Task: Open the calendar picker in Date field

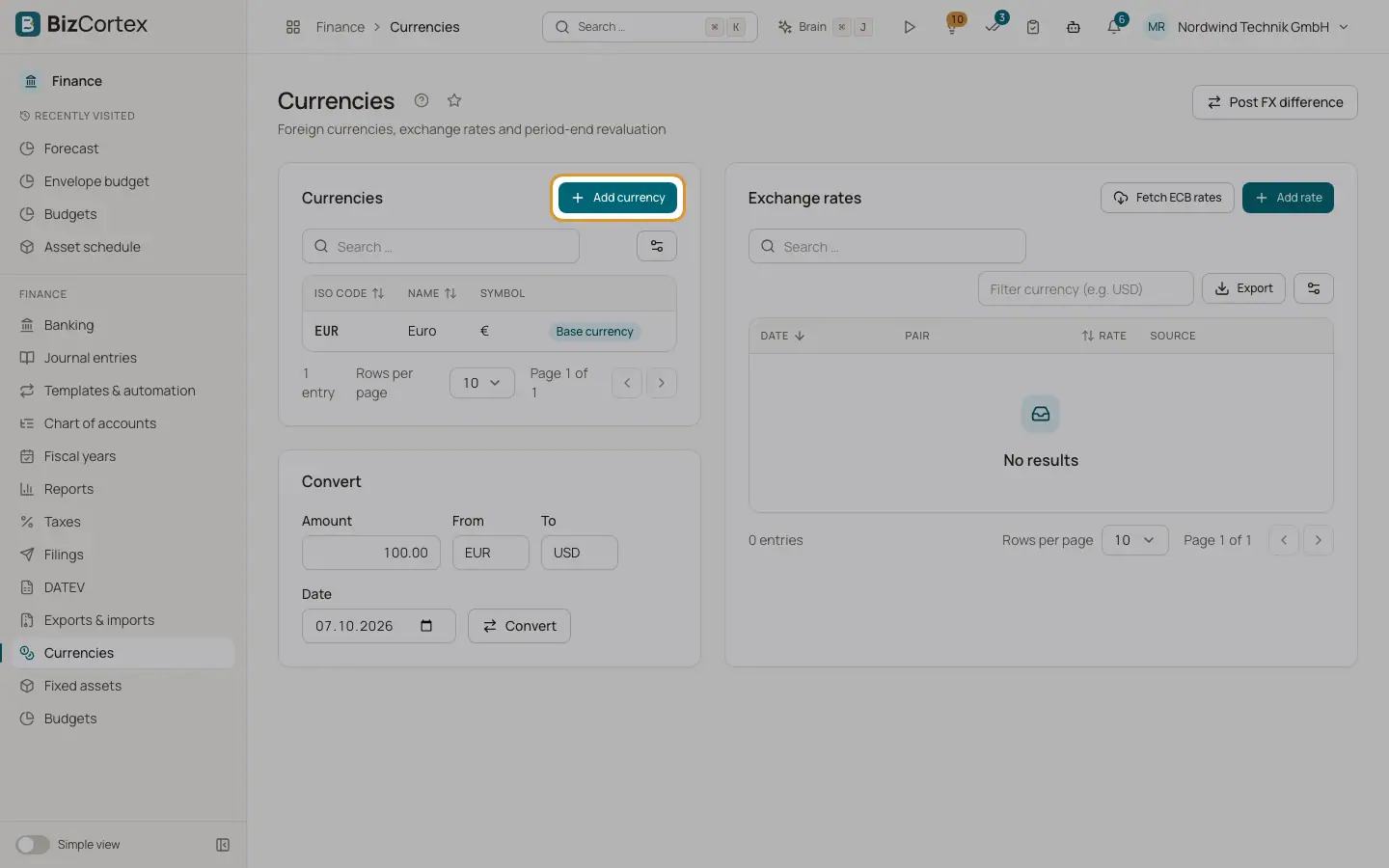Action: pyautogui.click(x=426, y=626)
